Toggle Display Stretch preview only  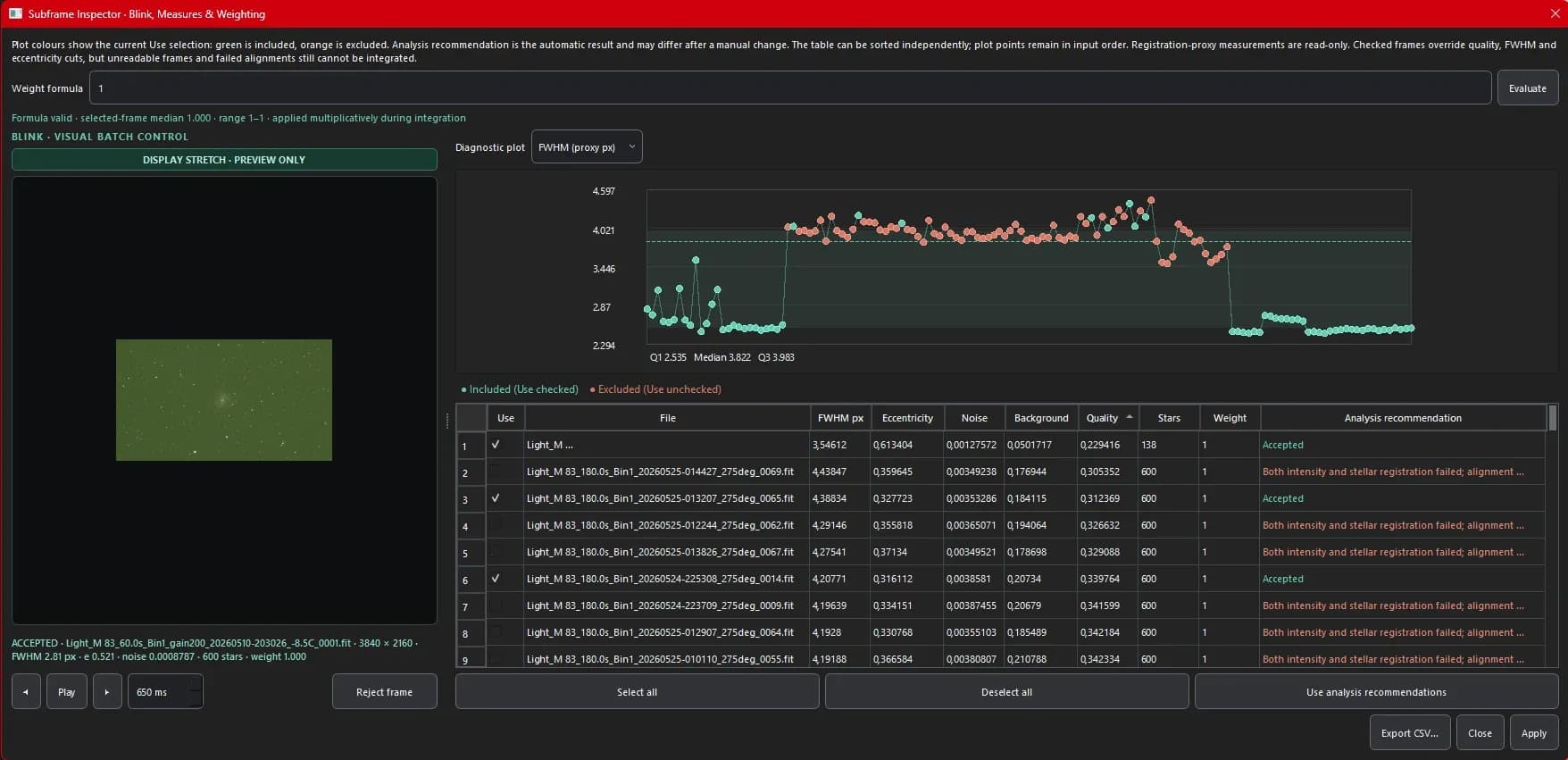click(x=224, y=160)
